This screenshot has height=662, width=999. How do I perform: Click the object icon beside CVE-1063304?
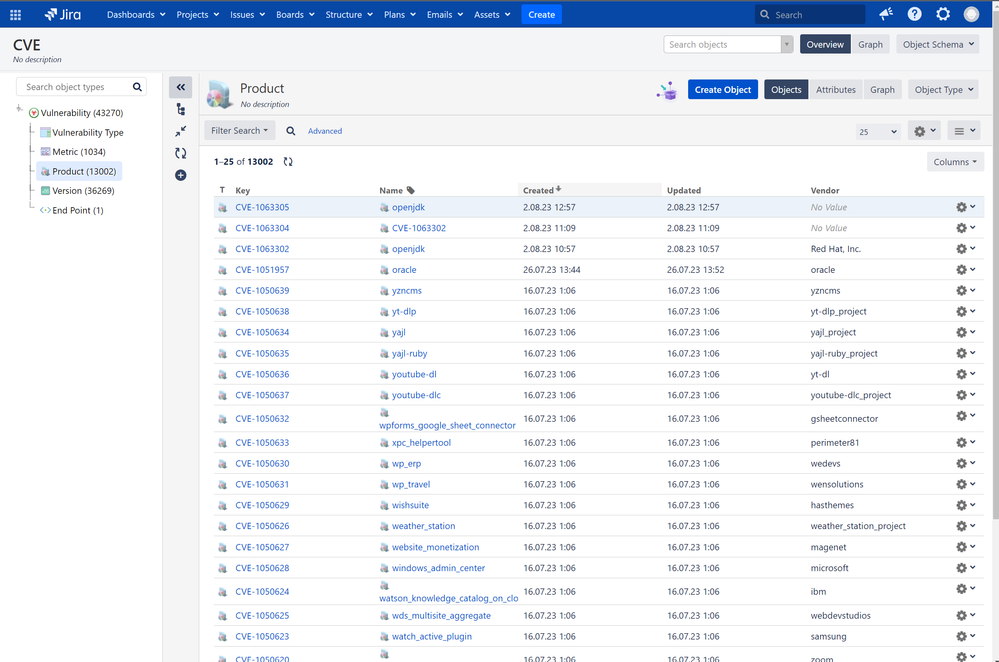tap(222, 228)
